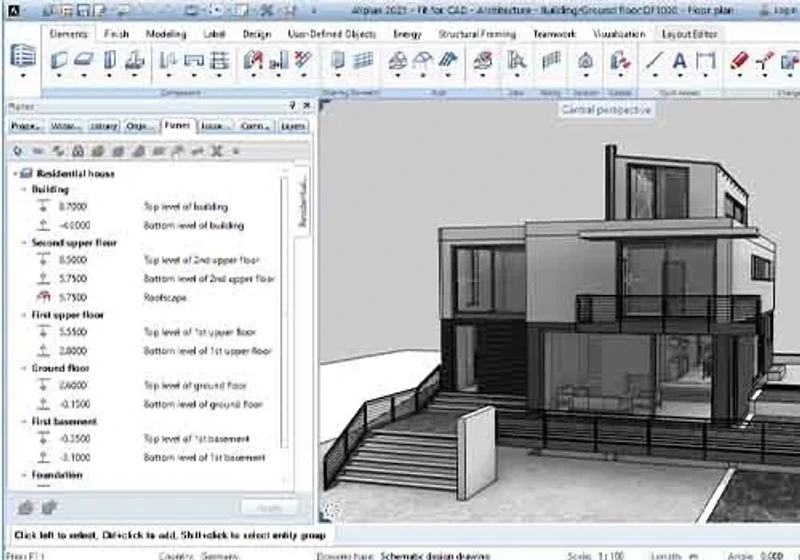Select the red pencil modify tool
The width and height of the screenshot is (800, 560).
[739, 61]
